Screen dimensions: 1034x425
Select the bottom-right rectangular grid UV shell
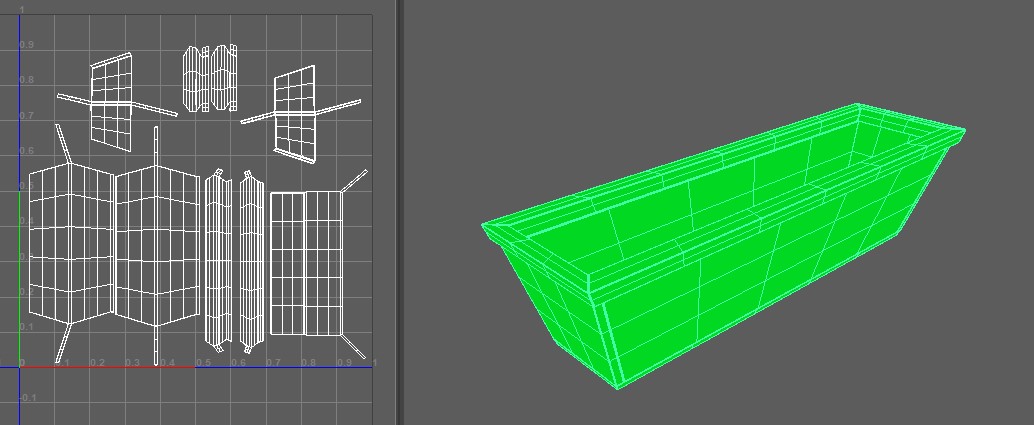point(305,262)
